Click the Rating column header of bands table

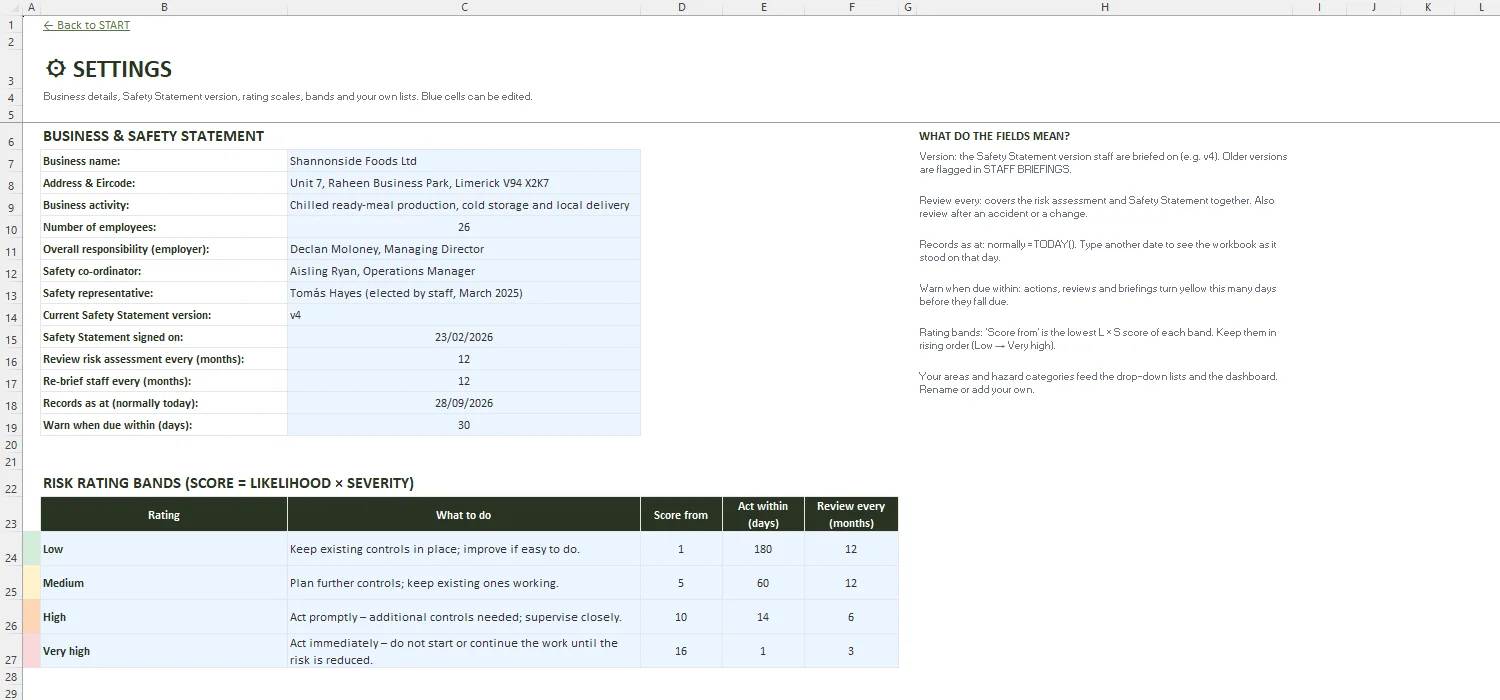click(164, 515)
